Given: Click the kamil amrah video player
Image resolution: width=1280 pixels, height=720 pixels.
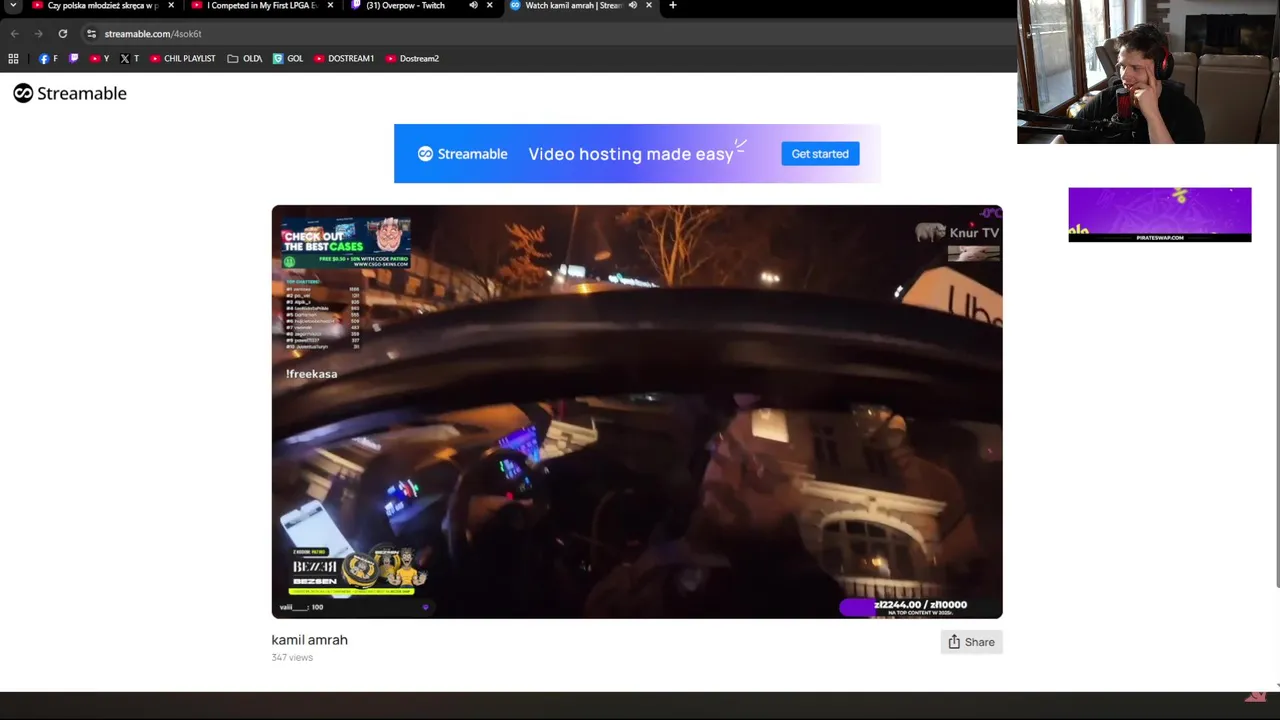Looking at the screenshot, I should [637, 412].
